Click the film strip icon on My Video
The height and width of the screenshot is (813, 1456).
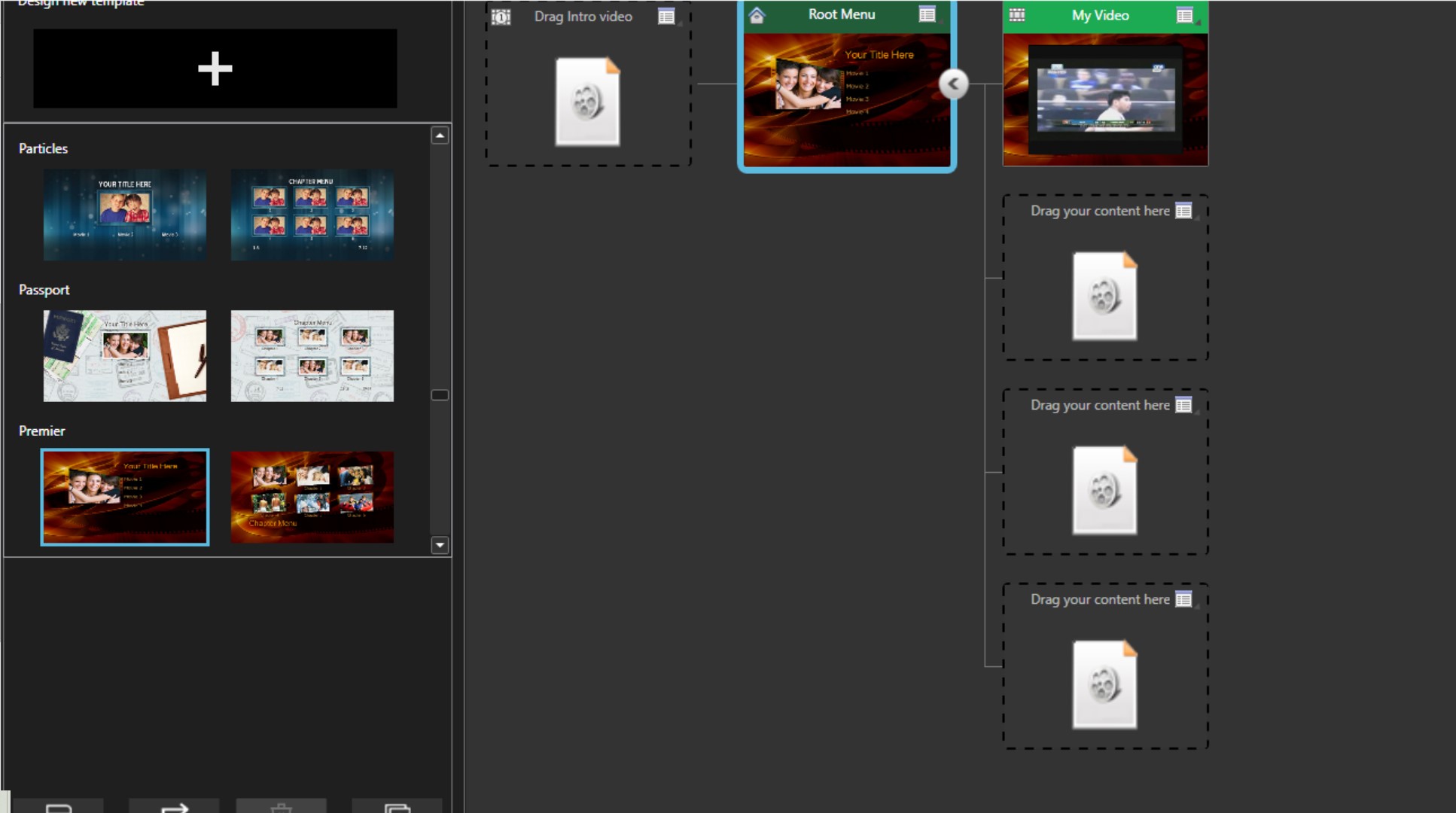pyautogui.click(x=1017, y=15)
